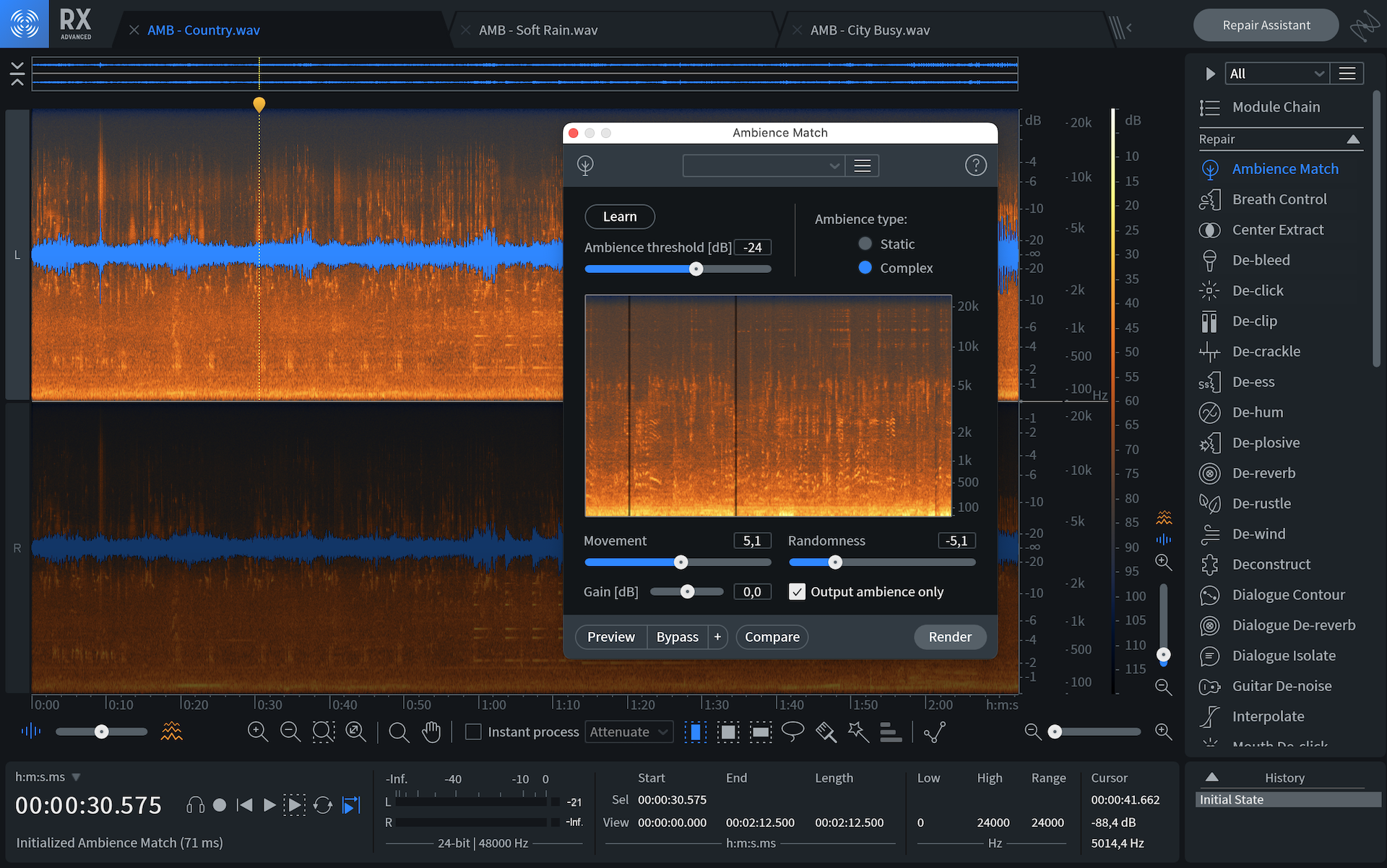Screen dimensions: 1387x868
Task: Click the Movement slider handle
Action: click(x=680, y=562)
